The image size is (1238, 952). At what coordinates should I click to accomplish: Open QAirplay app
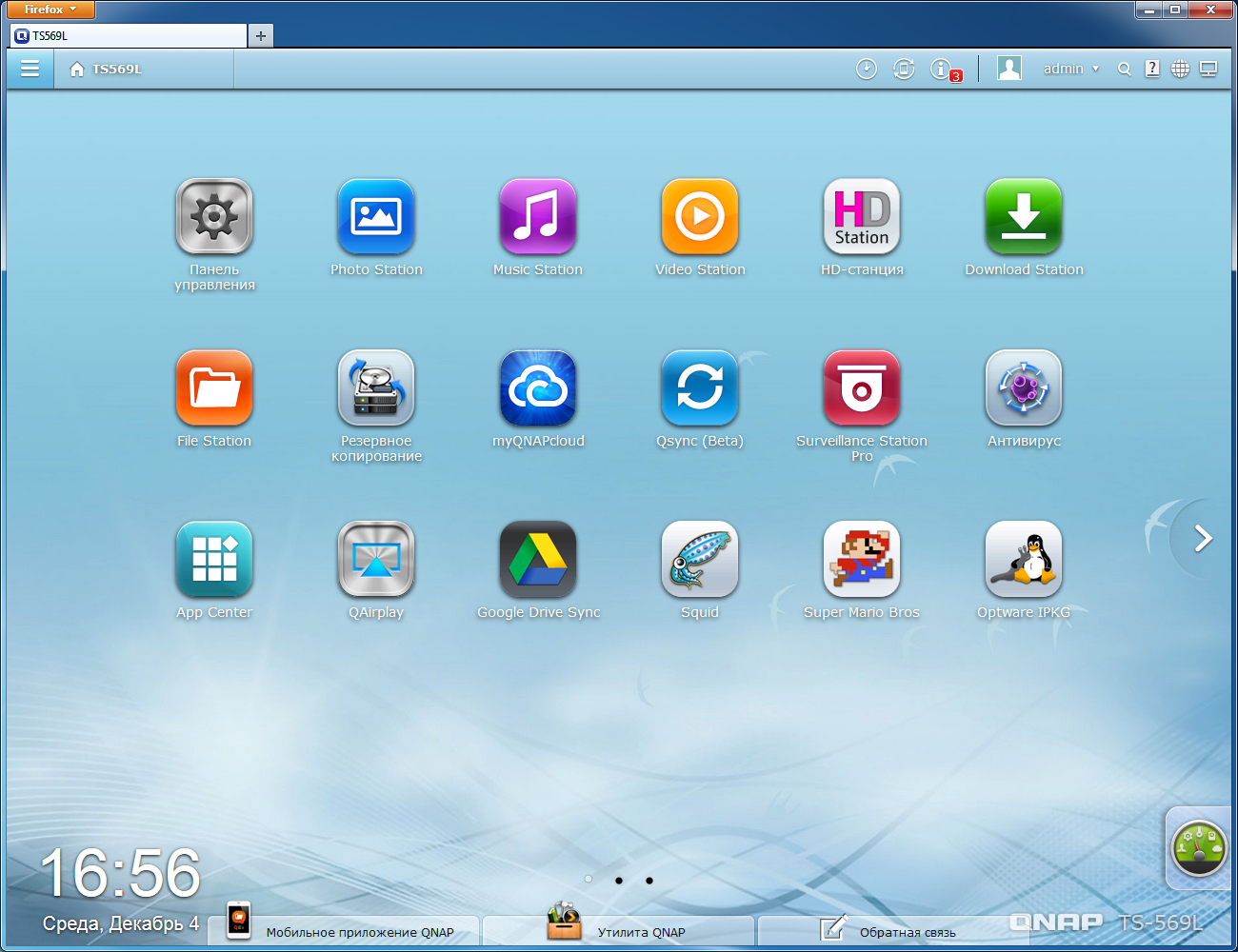(x=376, y=560)
